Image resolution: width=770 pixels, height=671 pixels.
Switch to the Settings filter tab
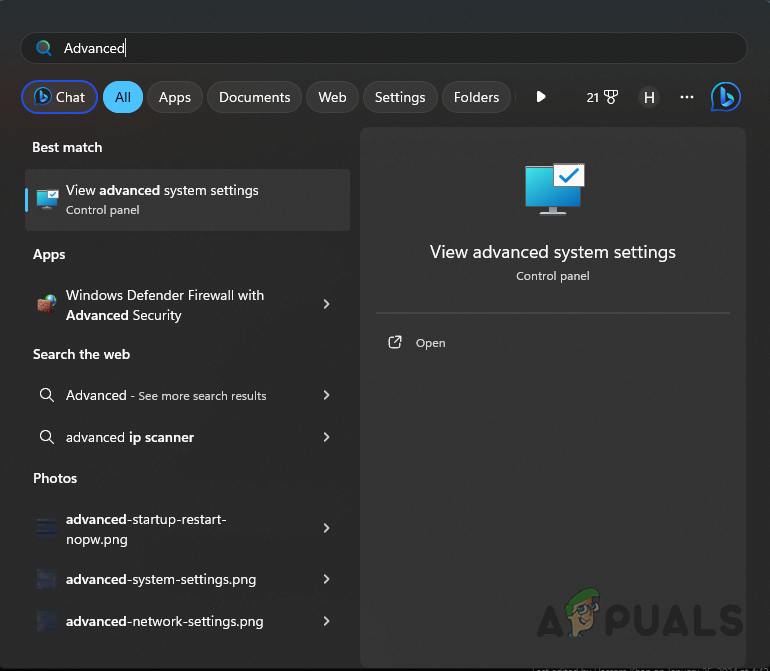tap(400, 97)
